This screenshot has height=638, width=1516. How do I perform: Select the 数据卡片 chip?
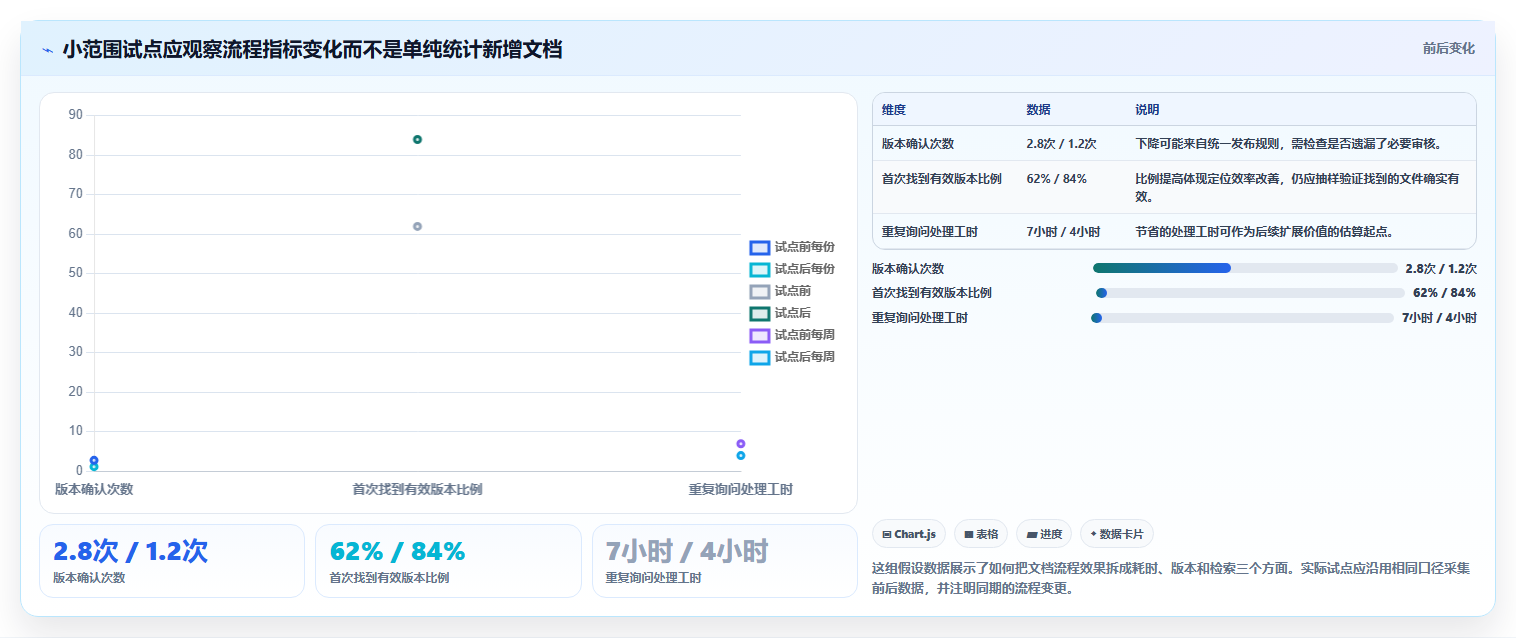[x=1116, y=534]
